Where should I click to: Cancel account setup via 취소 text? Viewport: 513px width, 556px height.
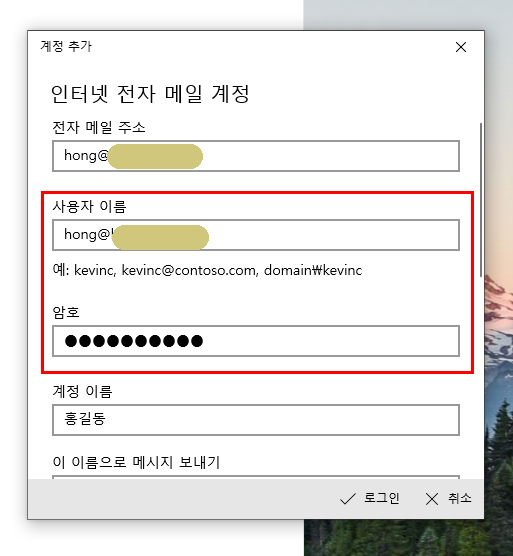point(460,498)
